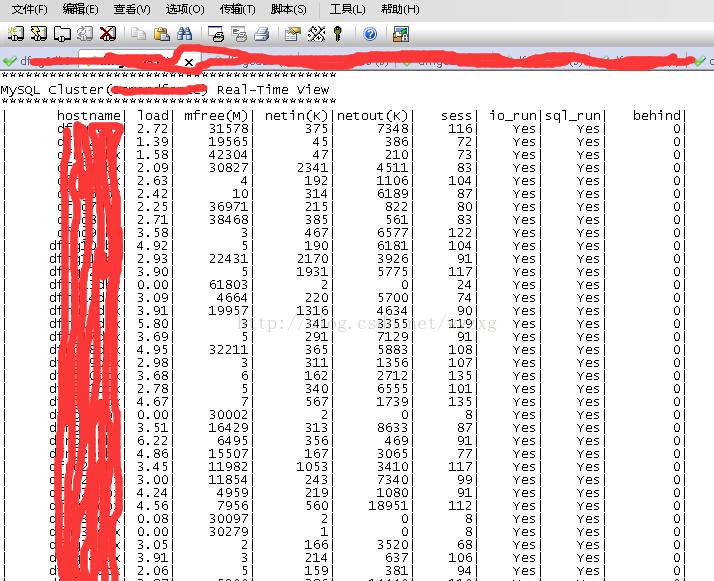Click the Print Screen toolbar icon
This screenshot has width=714, height=581.
click(x=216, y=34)
